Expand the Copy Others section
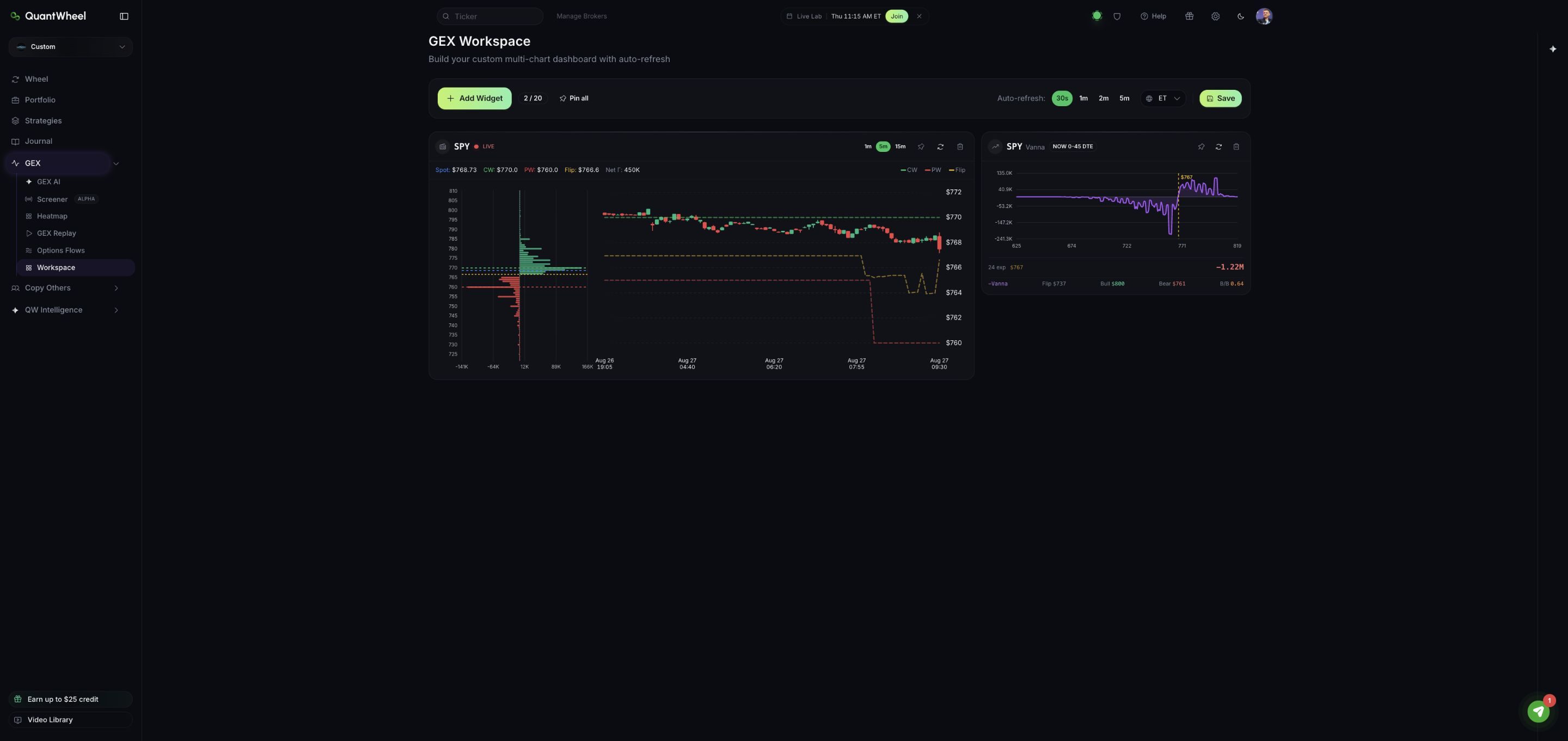This screenshot has width=1568, height=741. 117,288
